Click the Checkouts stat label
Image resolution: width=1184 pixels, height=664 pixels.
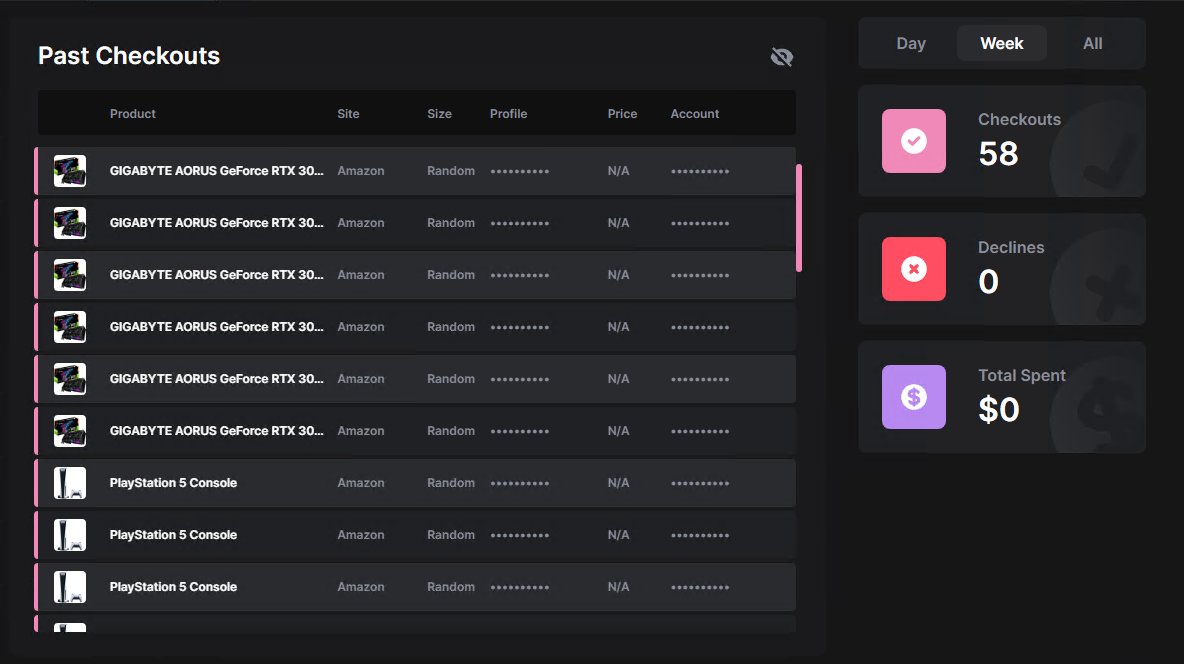pos(1019,119)
